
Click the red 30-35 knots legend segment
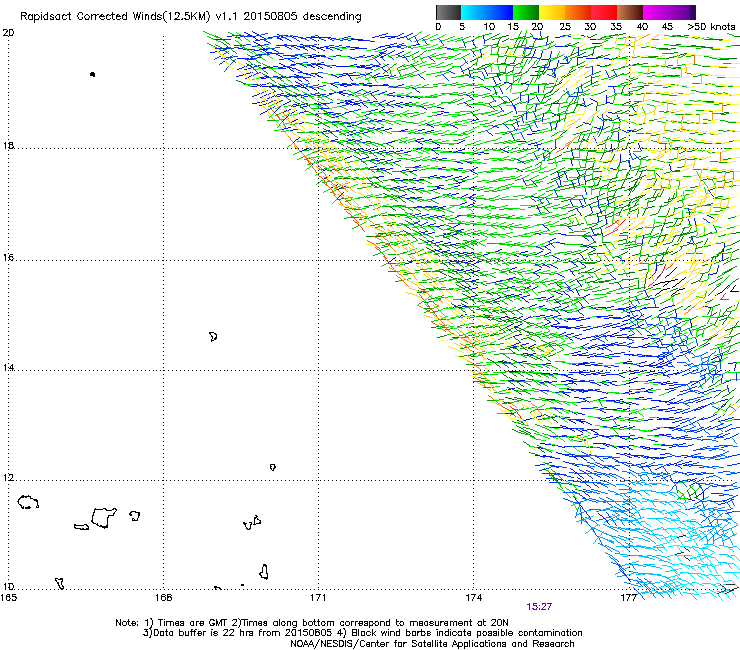click(603, 12)
